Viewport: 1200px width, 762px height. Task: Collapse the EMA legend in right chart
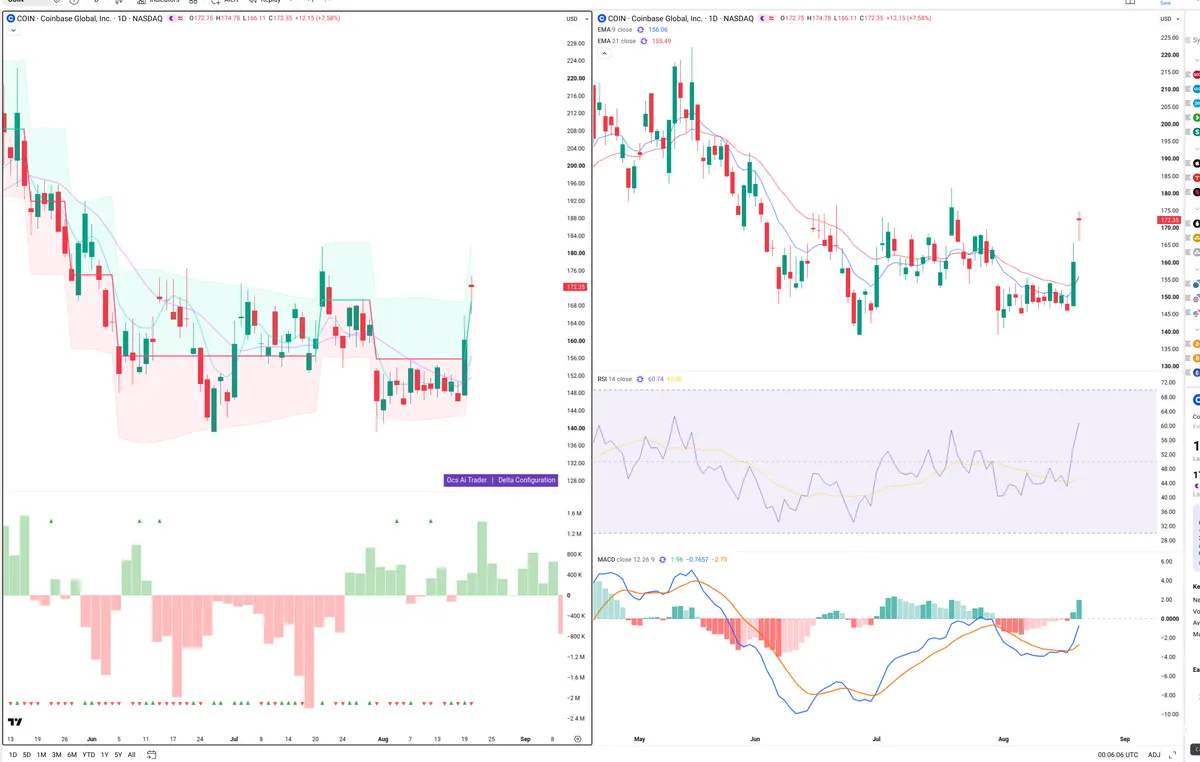pos(604,53)
